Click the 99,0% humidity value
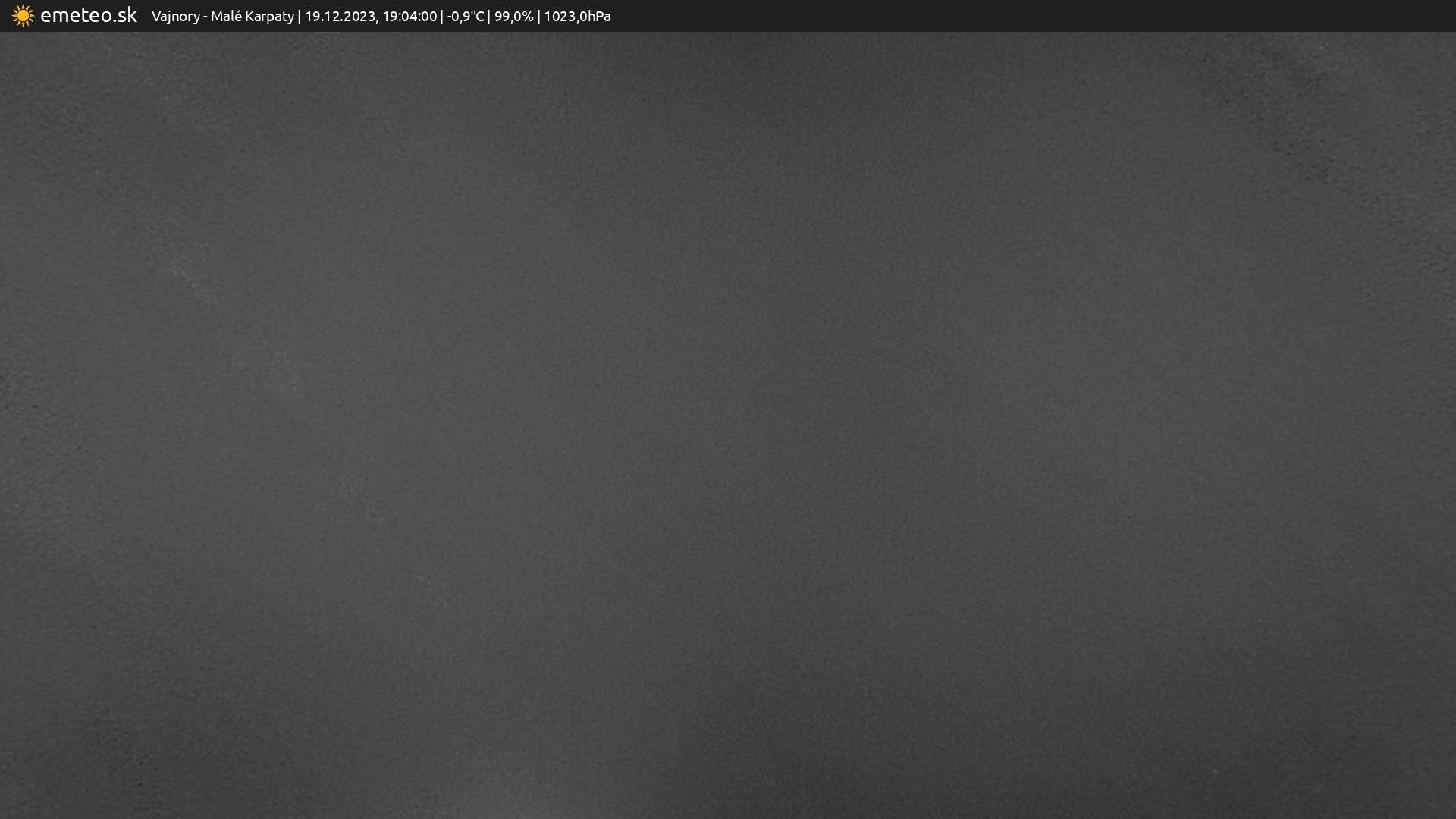Viewport: 1456px width, 819px height. (x=513, y=17)
